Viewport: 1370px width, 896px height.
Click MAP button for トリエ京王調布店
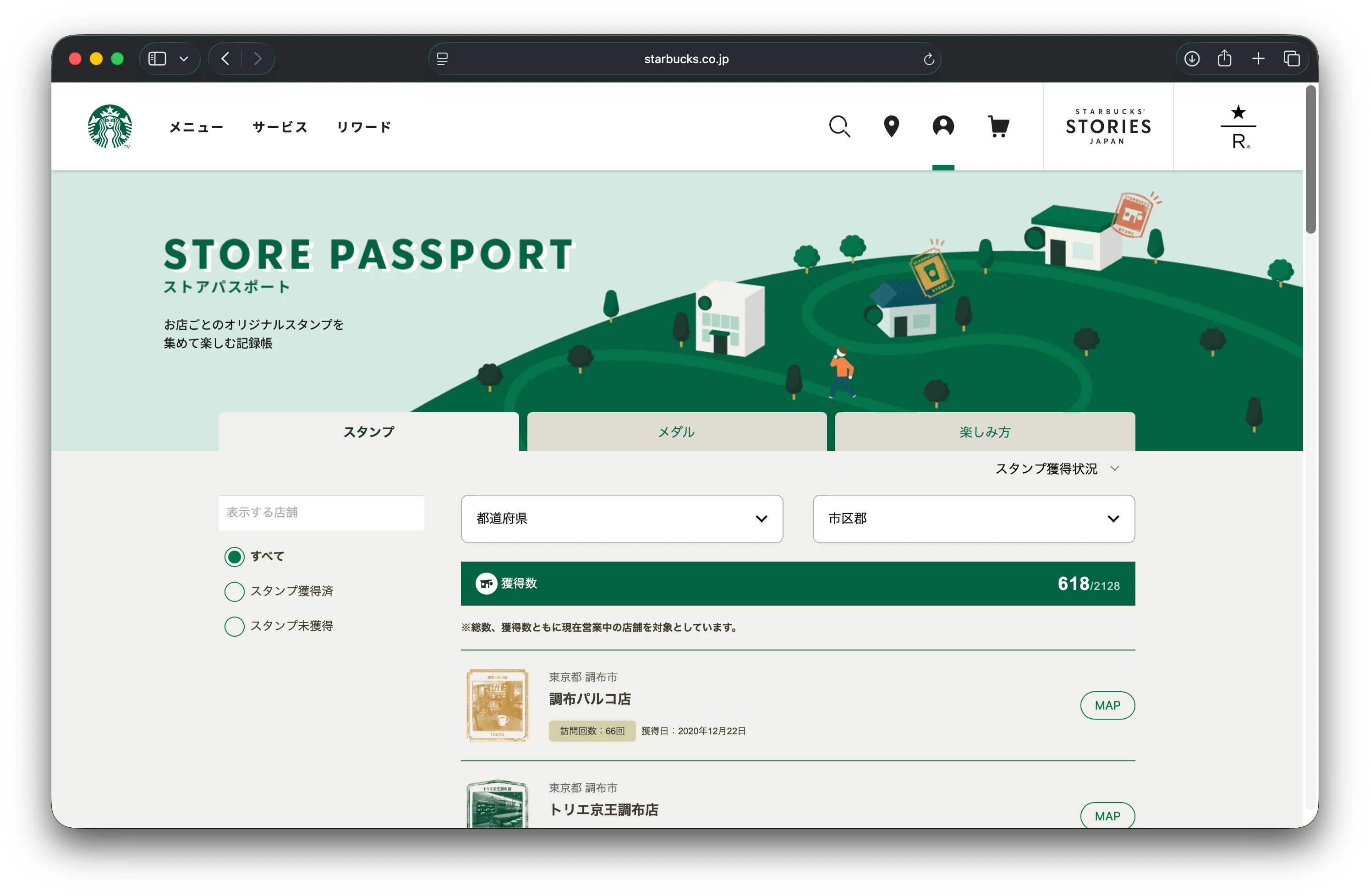pyautogui.click(x=1107, y=816)
